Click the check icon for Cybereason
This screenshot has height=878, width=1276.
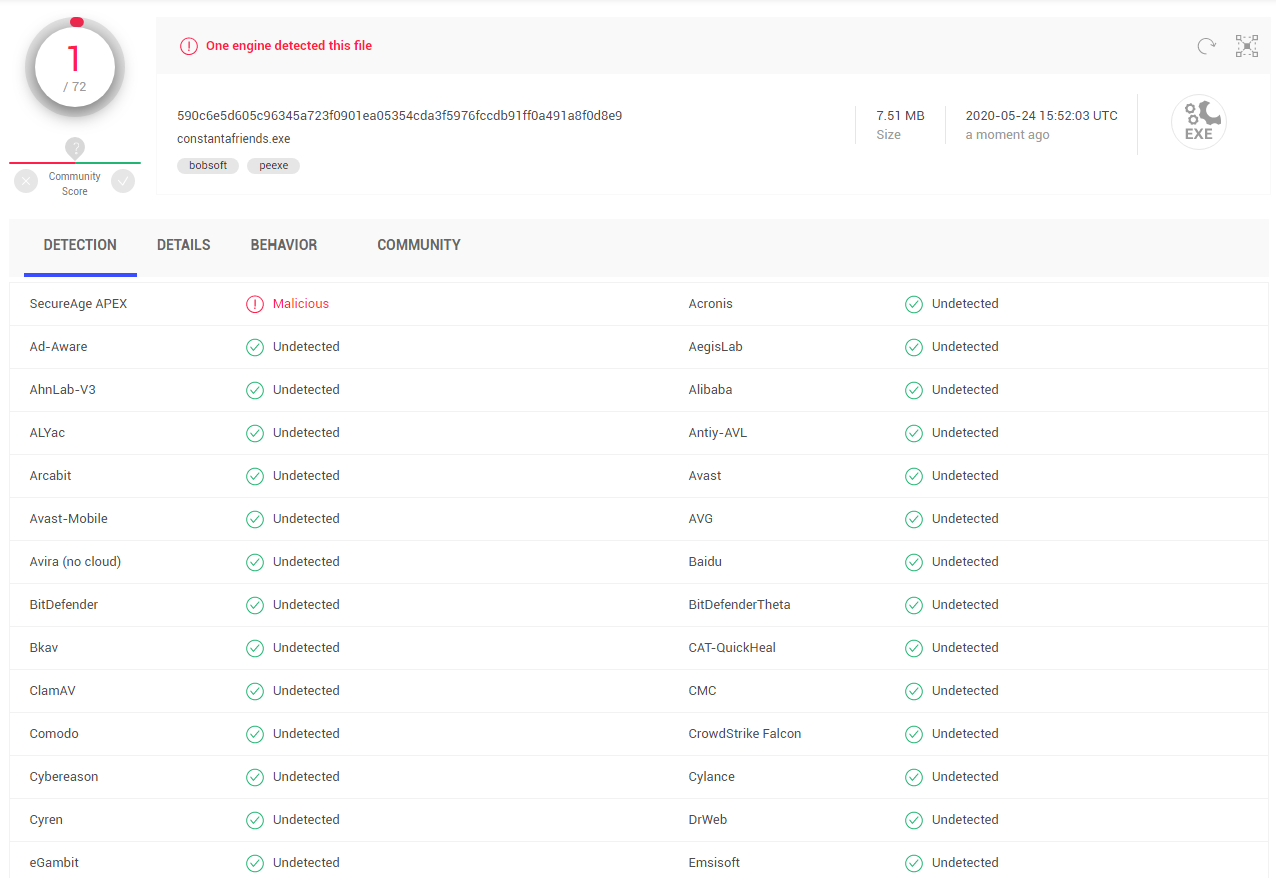pyautogui.click(x=255, y=777)
